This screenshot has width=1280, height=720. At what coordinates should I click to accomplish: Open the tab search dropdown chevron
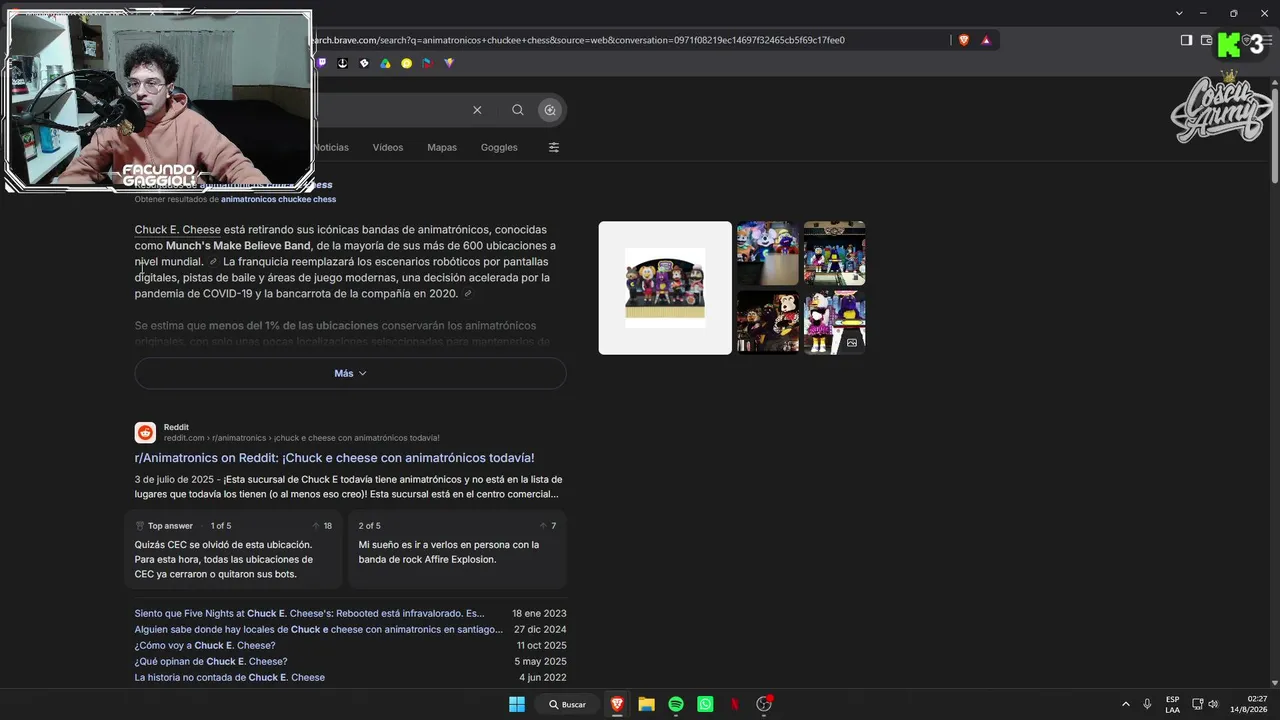[1179, 13]
